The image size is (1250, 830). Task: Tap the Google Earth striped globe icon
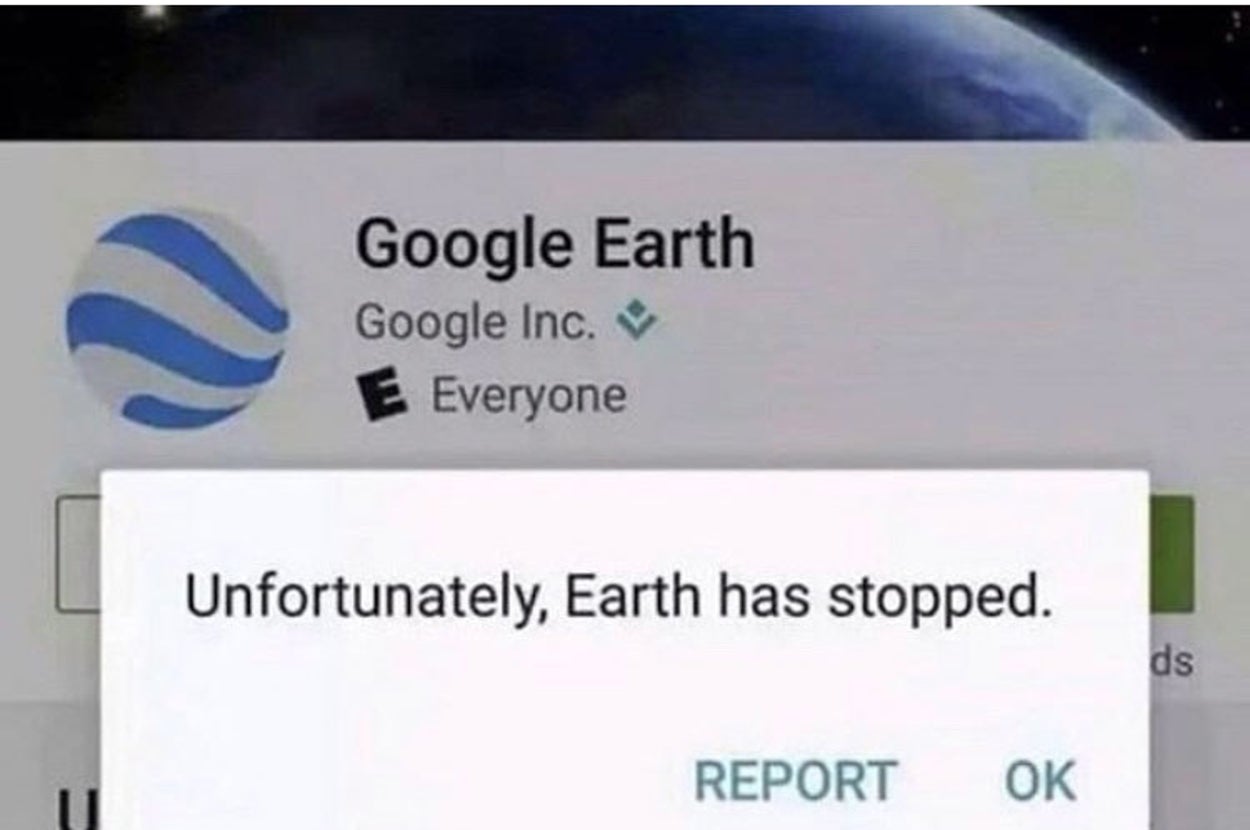(178, 318)
